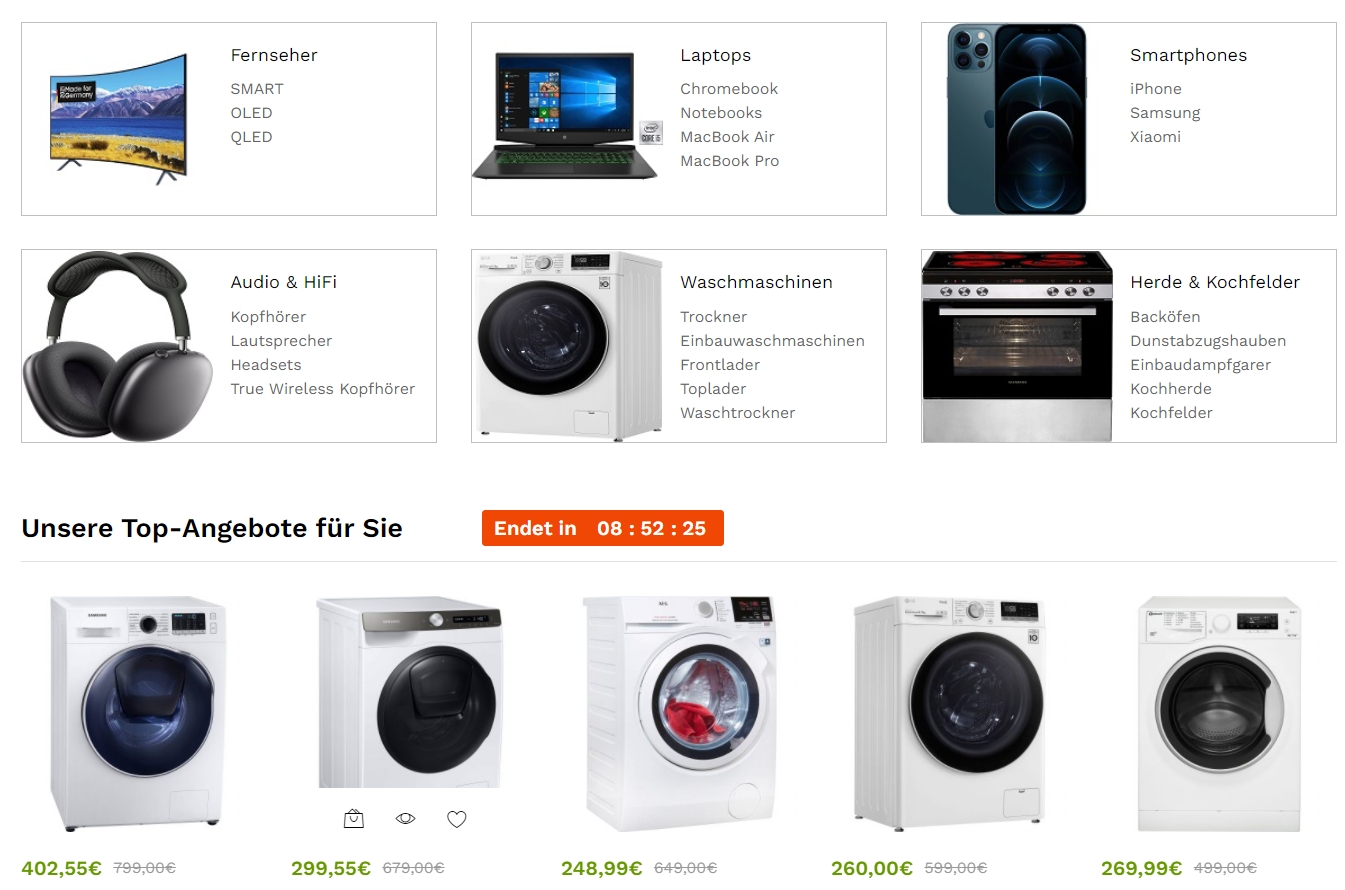Click the gaming laptop thumbnail image
Image resolution: width=1345 pixels, height=890 pixels.
pos(565,116)
